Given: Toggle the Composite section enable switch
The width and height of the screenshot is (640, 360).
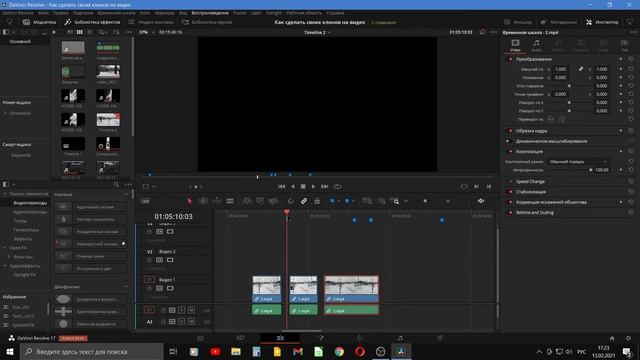Looking at the screenshot, I should click(510, 151).
